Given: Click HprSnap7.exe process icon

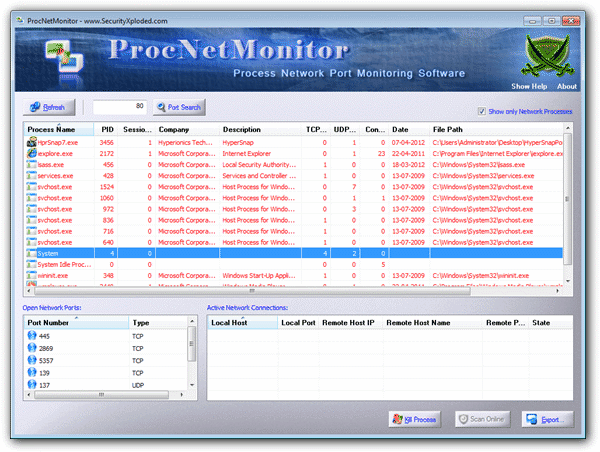Looking at the screenshot, I should coord(32,142).
